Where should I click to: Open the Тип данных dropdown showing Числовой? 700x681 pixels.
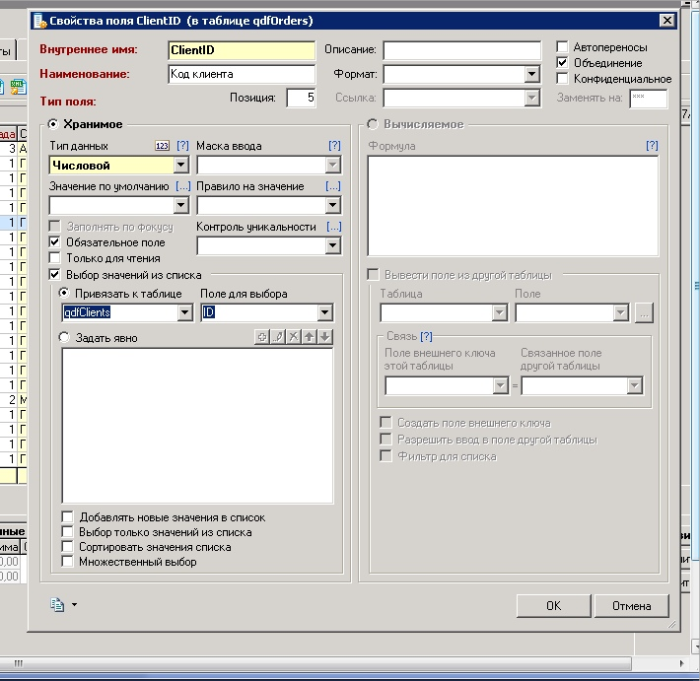[181, 165]
